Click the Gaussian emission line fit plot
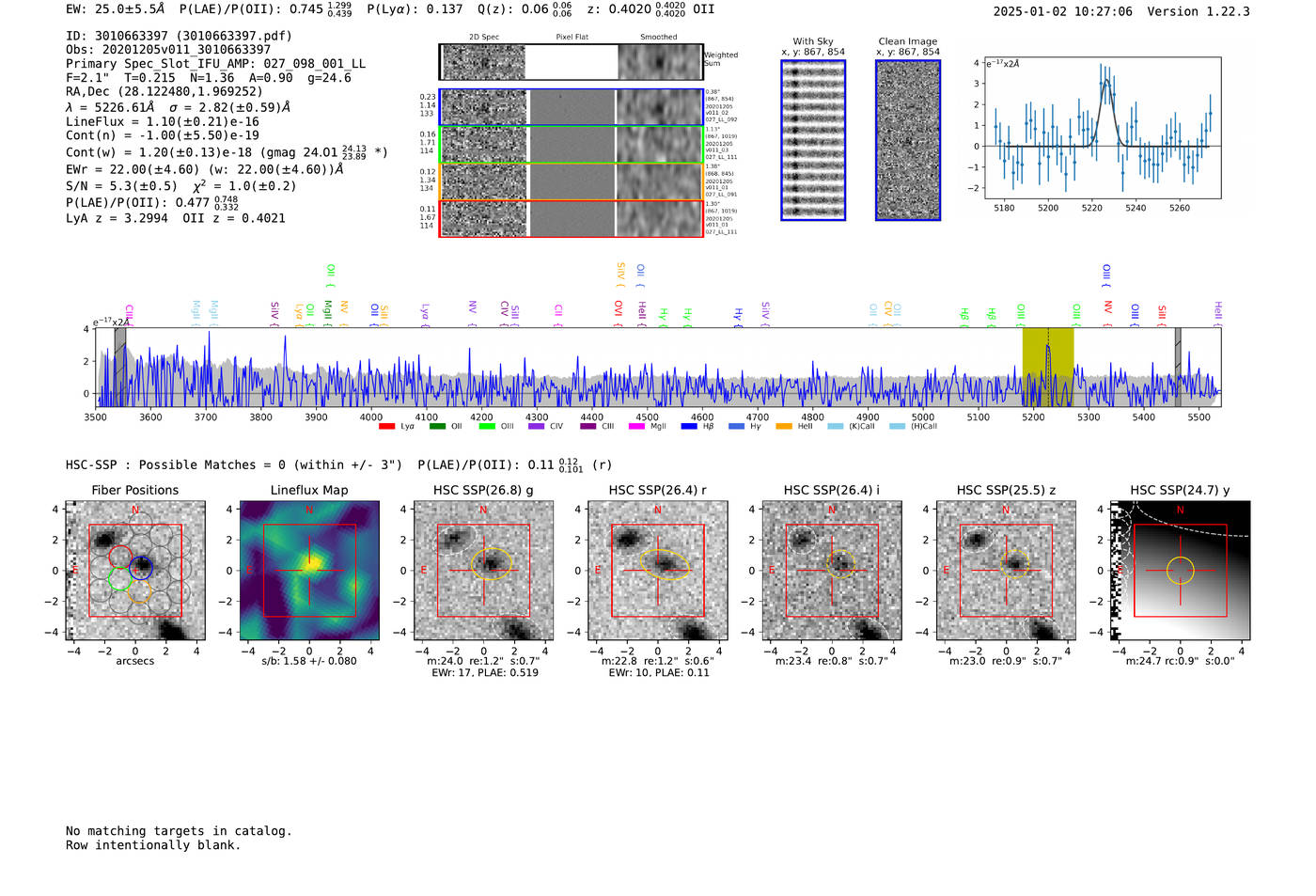The height and width of the screenshot is (896, 1316). pos(1102,128)
